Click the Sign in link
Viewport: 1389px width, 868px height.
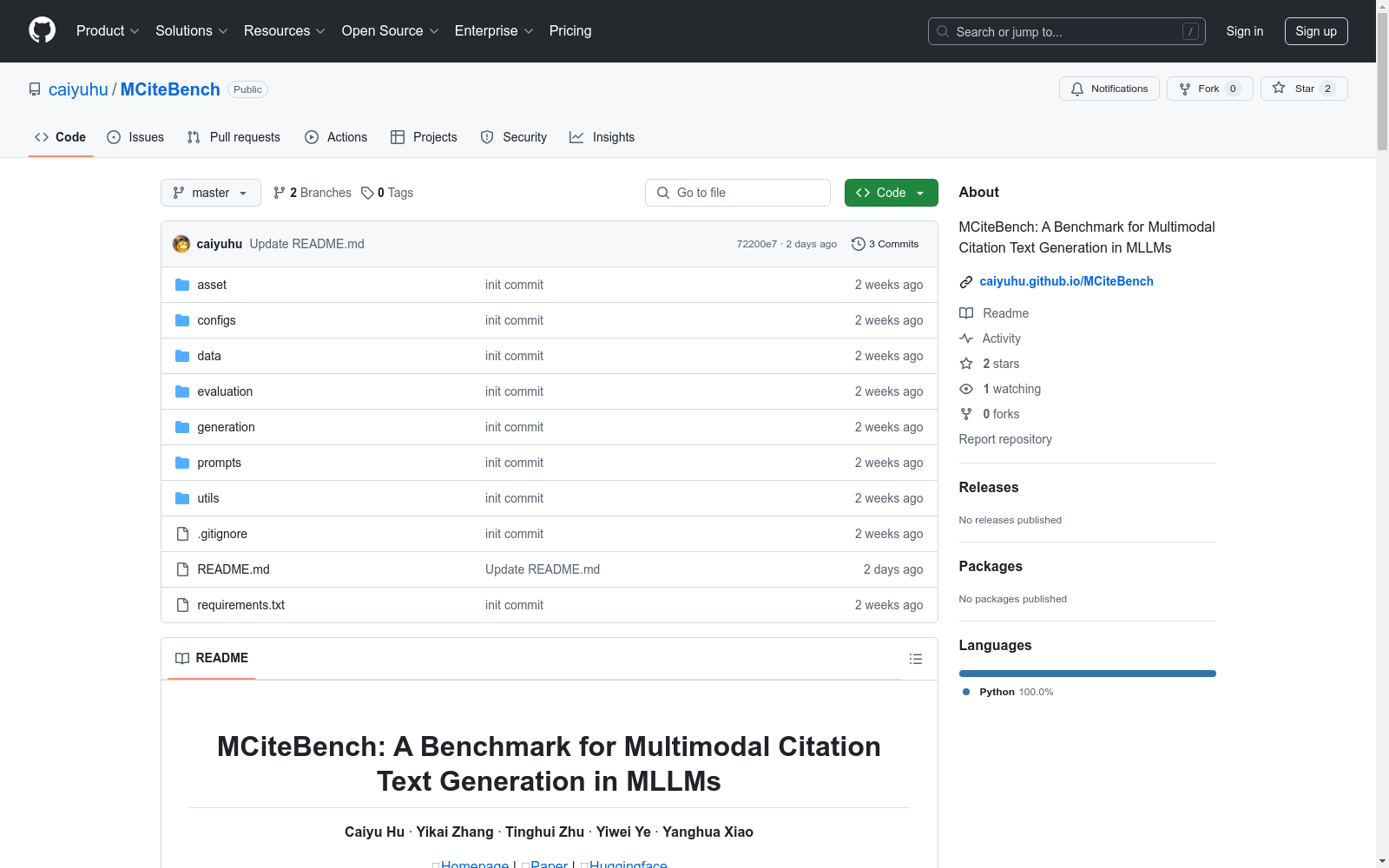click(1244, 31)
